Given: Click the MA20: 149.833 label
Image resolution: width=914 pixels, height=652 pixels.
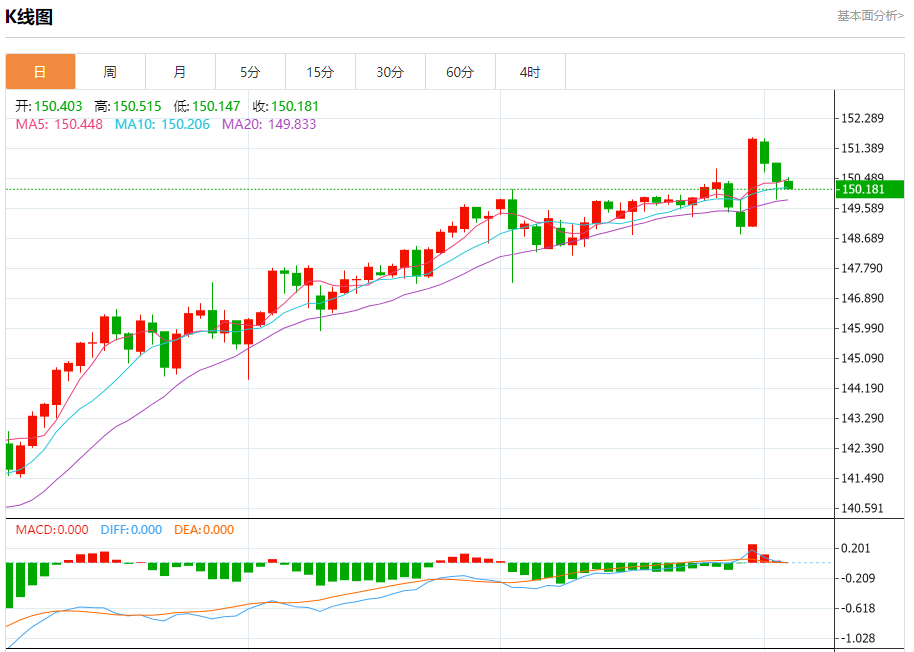Looking at the screenshot, I should [x=269, y=124].
